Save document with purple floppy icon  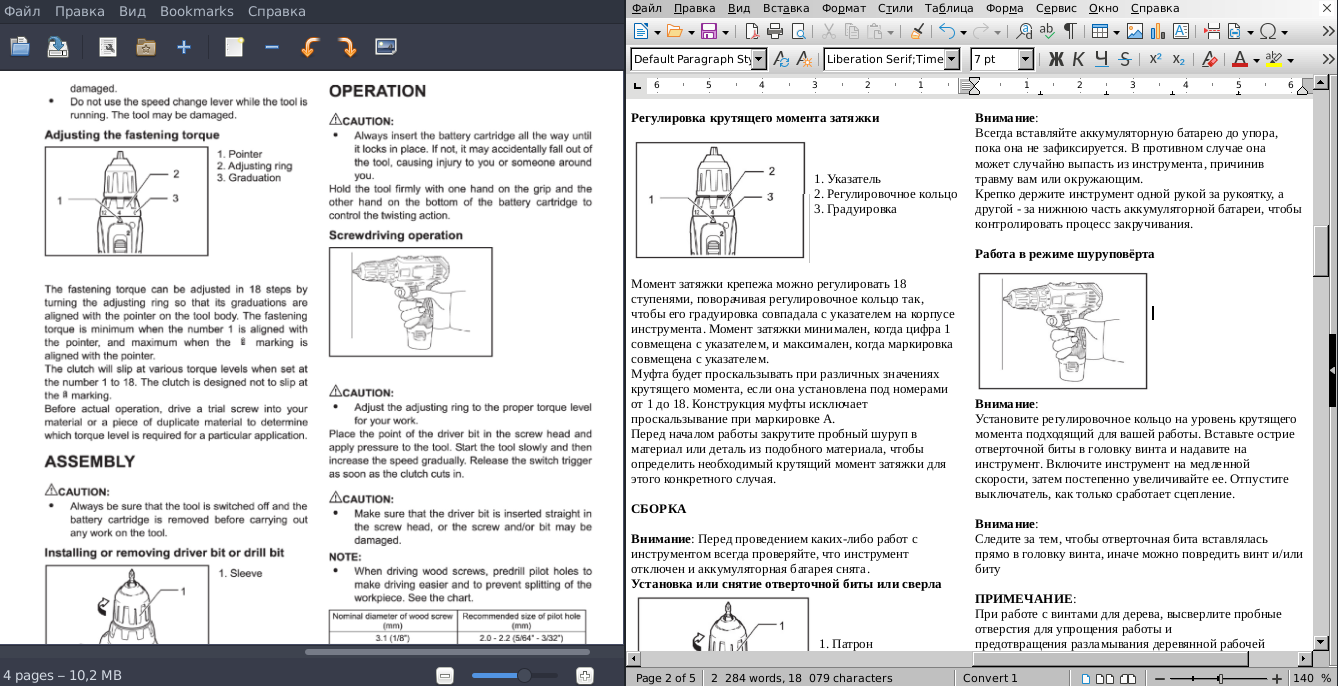pos(709,32)
